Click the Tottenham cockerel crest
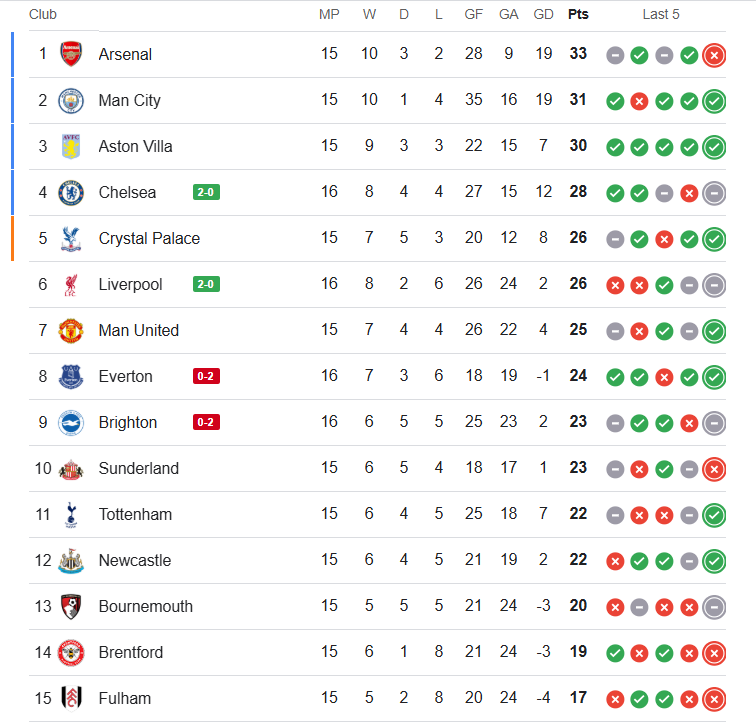 [x=71, y=515]
